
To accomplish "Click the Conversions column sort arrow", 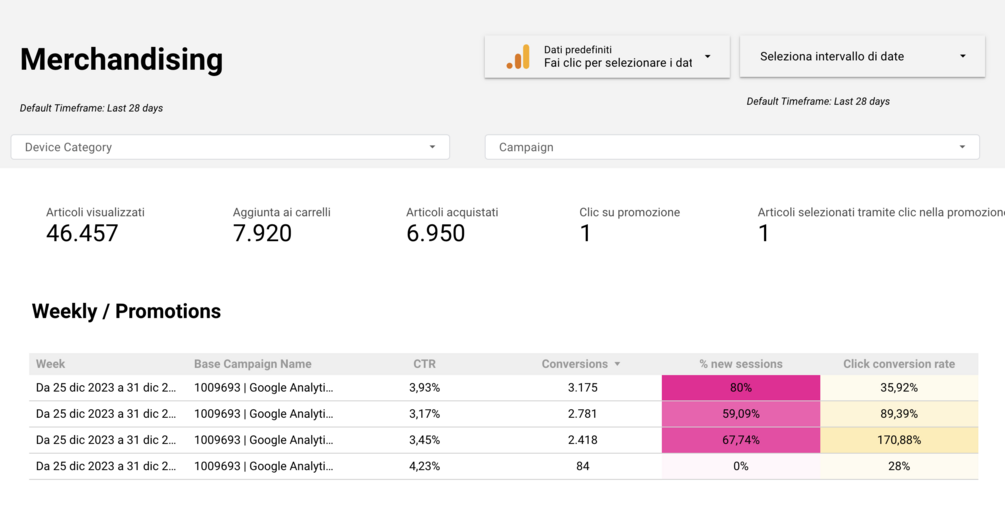I will coord(617,364).
